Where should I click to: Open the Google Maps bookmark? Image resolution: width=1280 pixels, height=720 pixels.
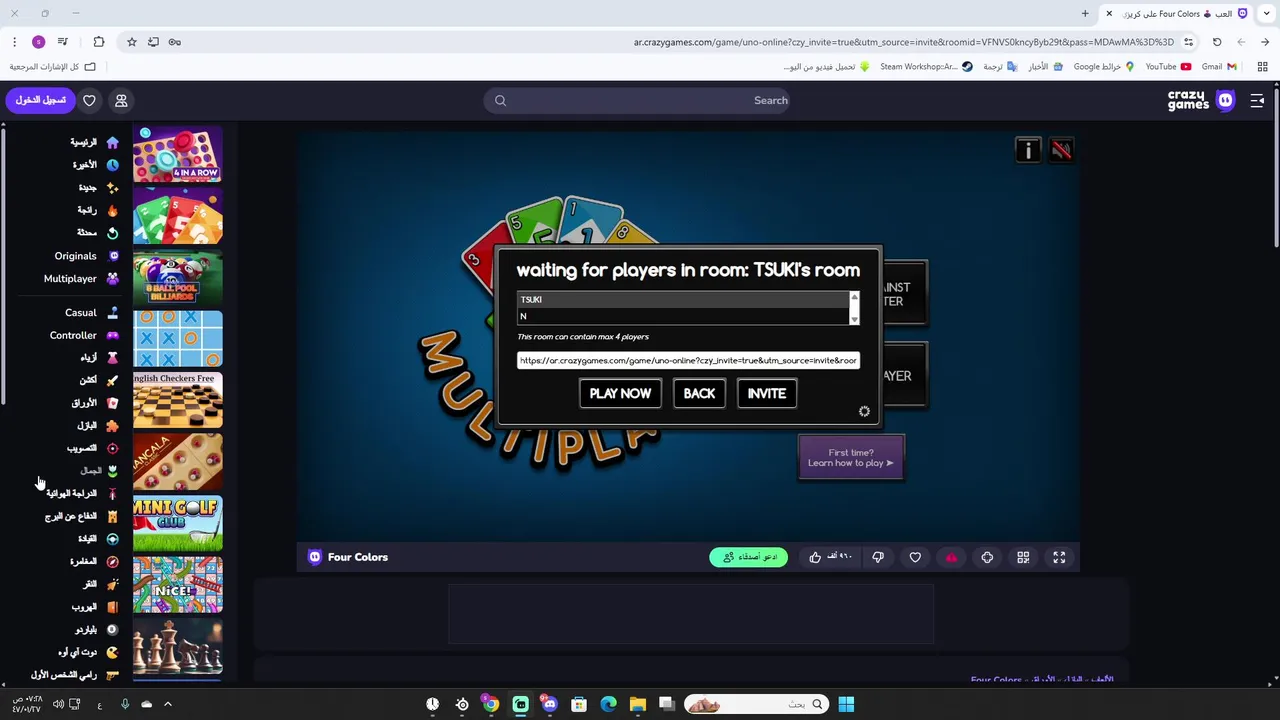pos(1104,67)
